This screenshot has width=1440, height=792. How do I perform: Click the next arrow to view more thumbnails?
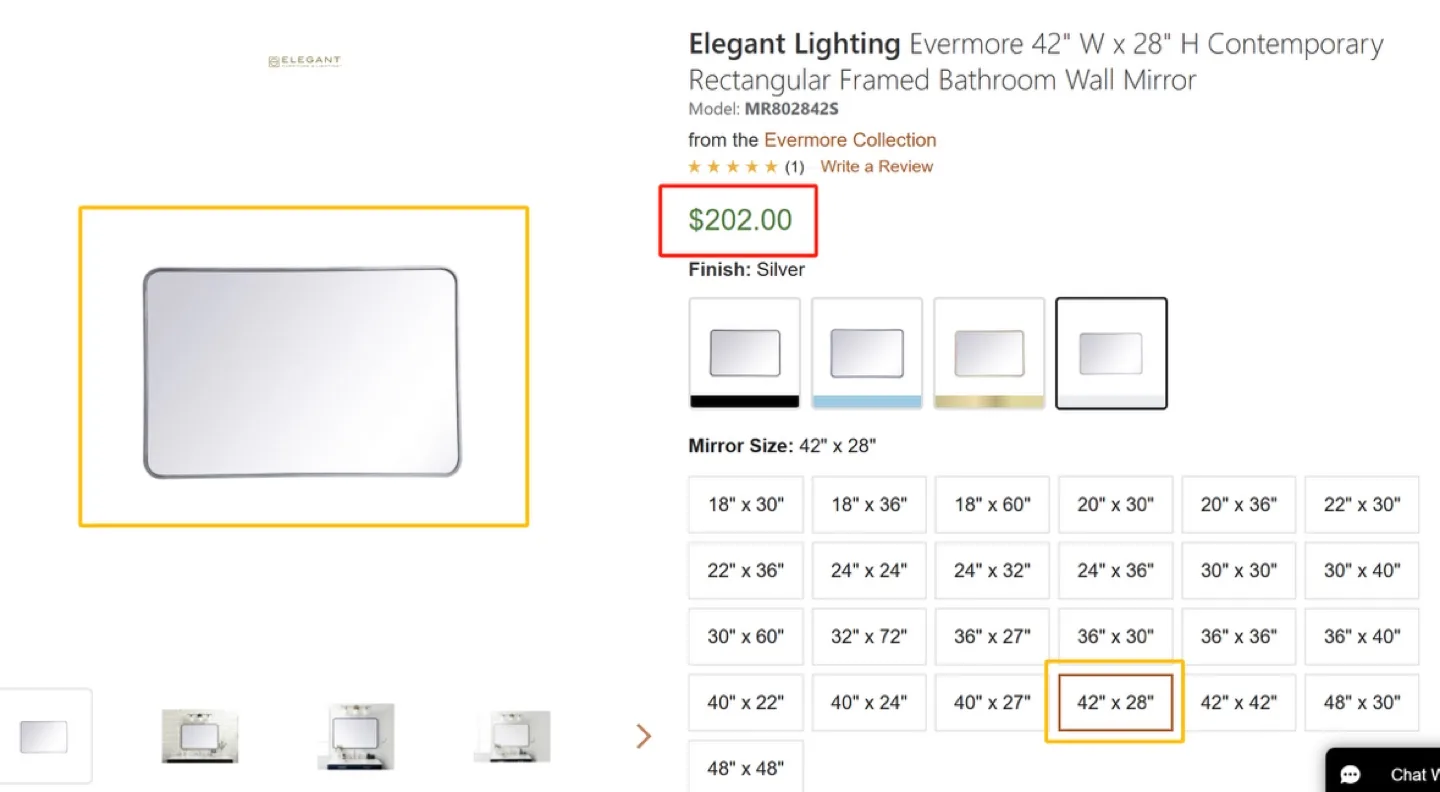coord(643,735)
